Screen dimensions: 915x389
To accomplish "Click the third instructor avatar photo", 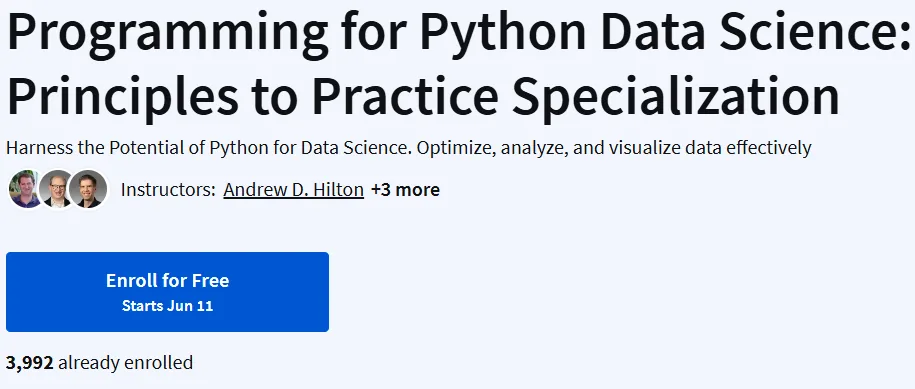I will (x=88, y=190).
